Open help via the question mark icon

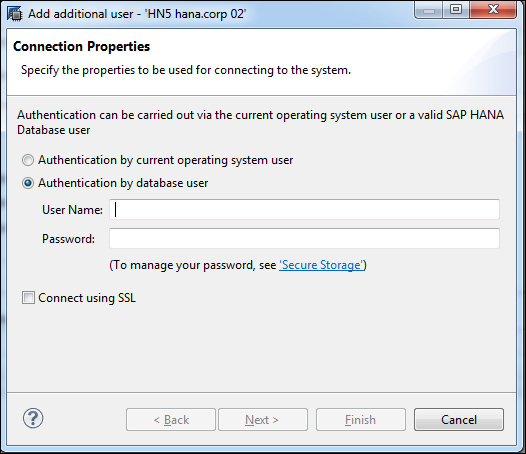tap(33, 418)
